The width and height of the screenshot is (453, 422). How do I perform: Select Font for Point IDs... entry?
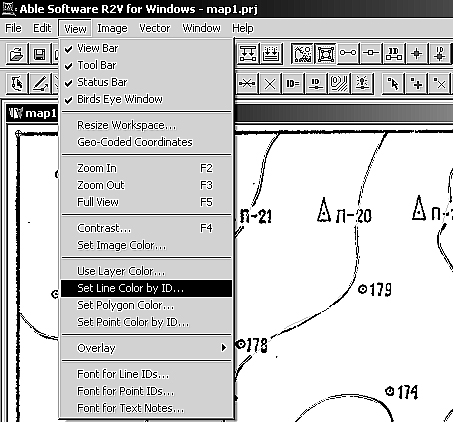click(147, 391)
